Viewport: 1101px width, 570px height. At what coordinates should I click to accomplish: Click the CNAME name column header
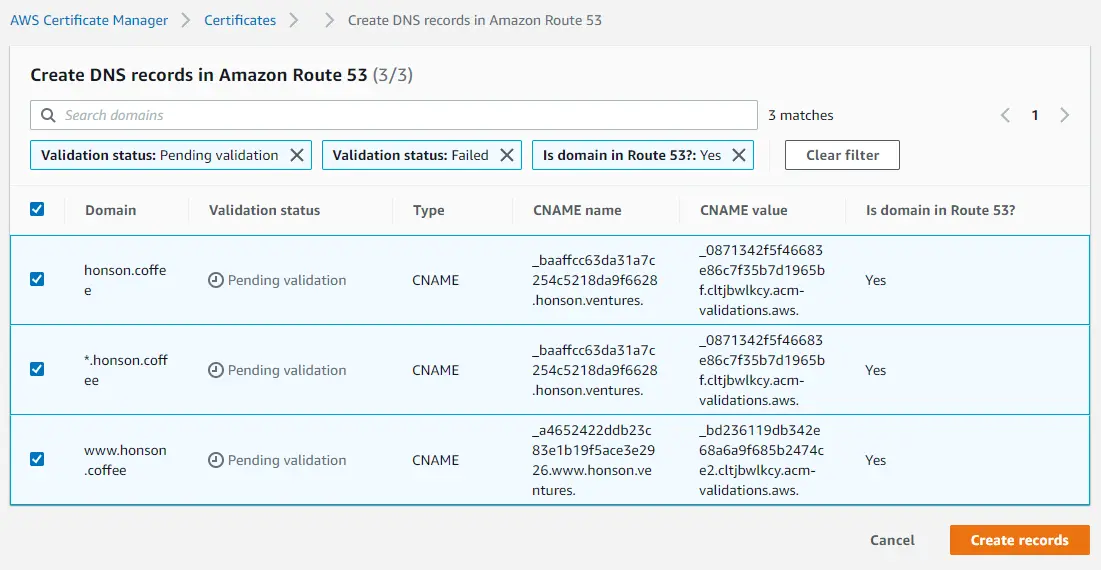[577, 210]
